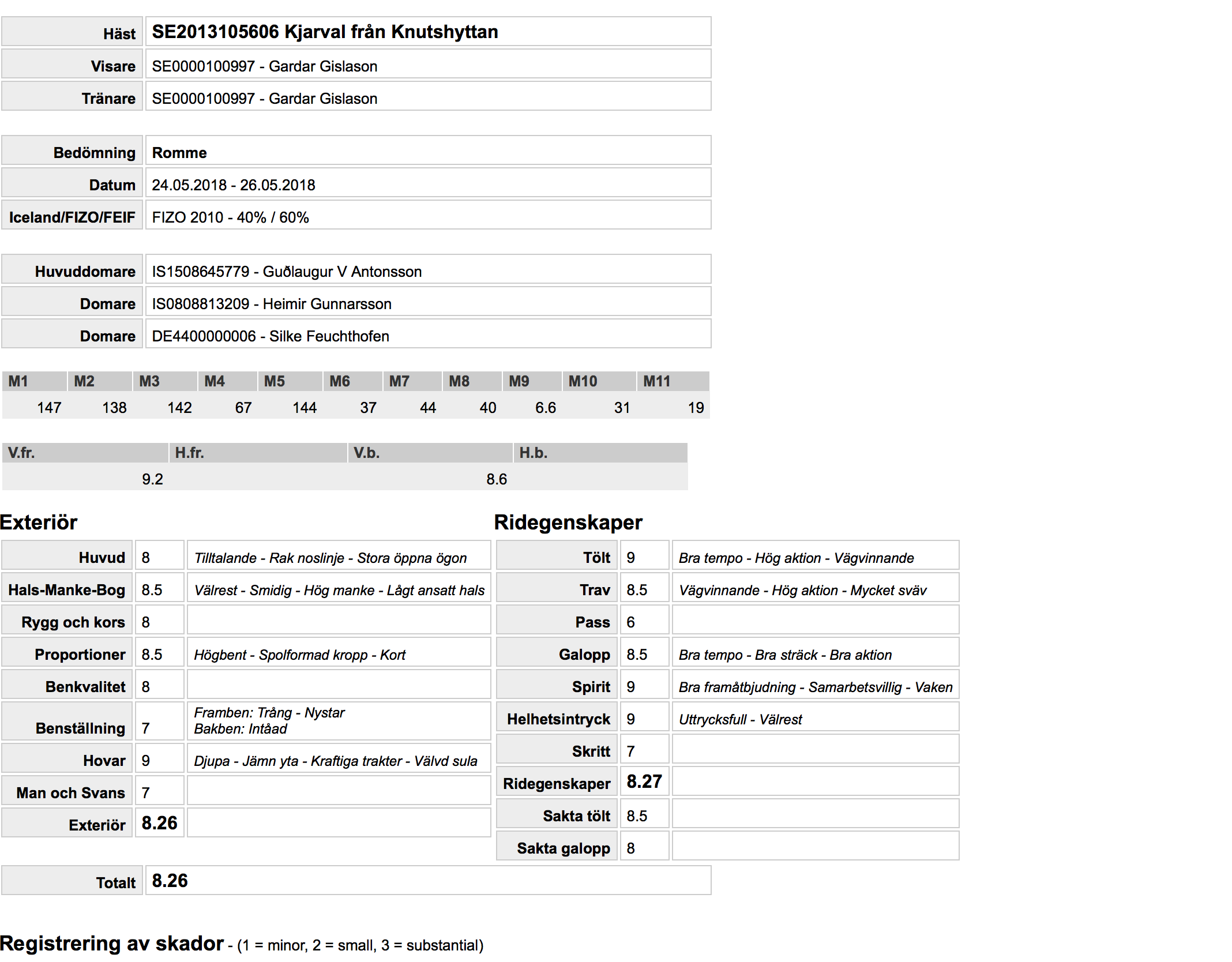Screen dimensions: 1232x962
Task: Click Helhetsintryck comment 'Uttrycksfull - Välrest'
Action: [741, 720]
